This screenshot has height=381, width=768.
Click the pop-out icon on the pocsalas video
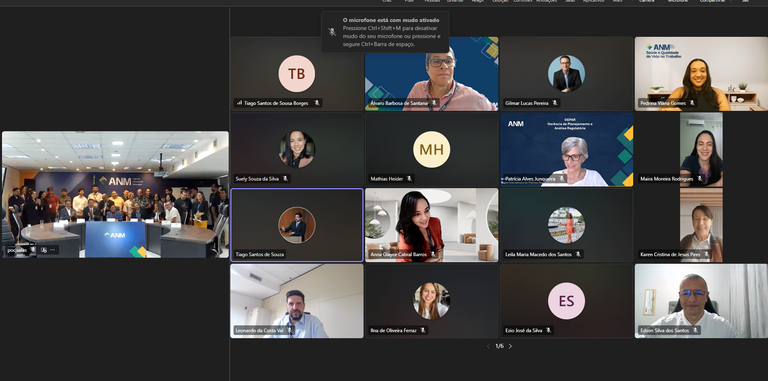[44, 250]
